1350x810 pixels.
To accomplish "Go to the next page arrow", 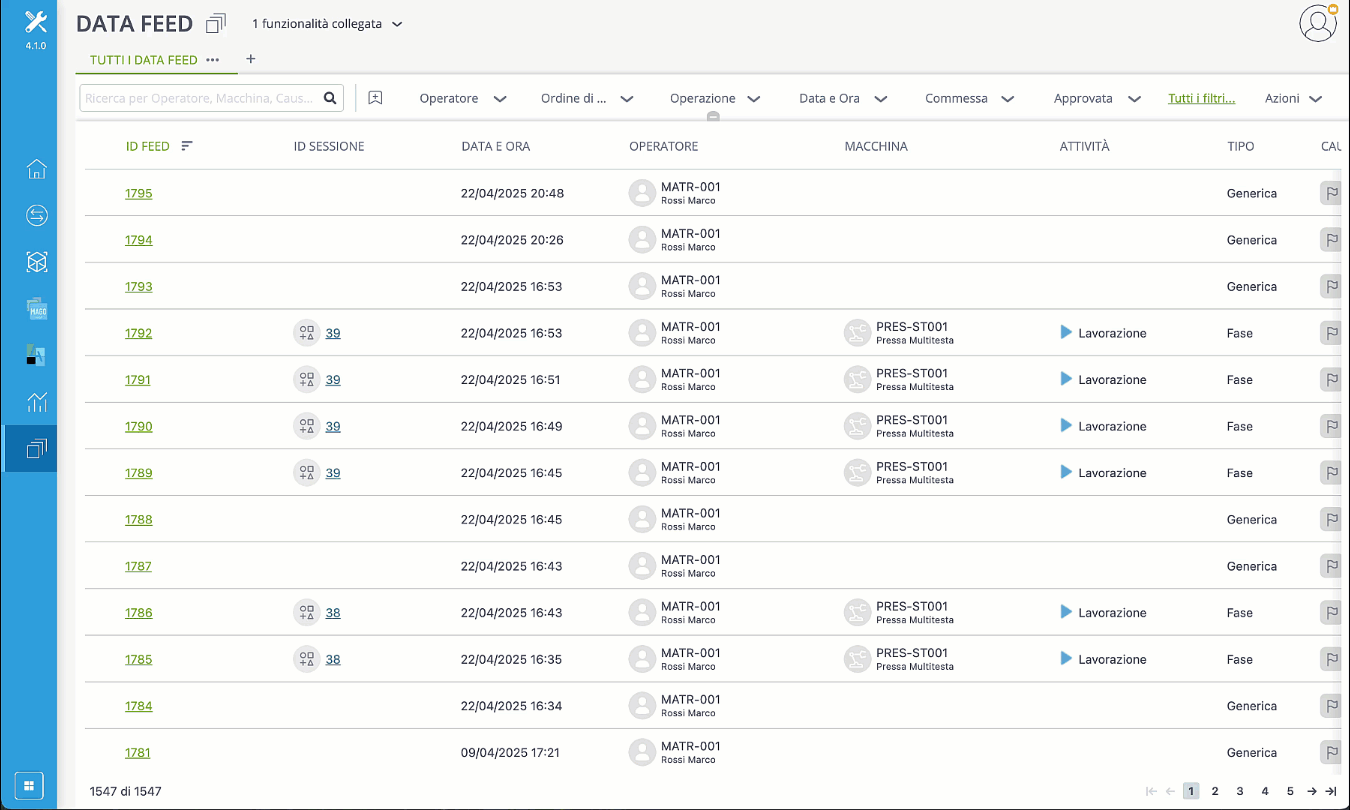I will tap(1312, 791).
